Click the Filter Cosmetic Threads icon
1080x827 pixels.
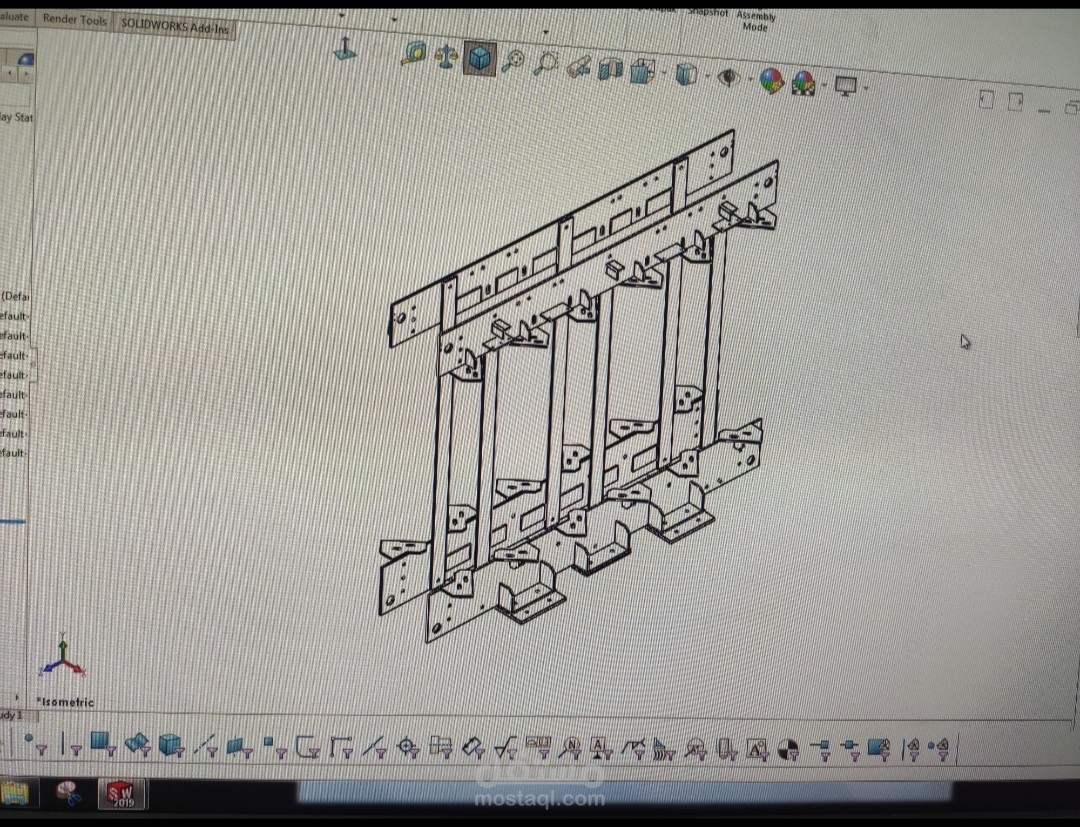point(727,749)
